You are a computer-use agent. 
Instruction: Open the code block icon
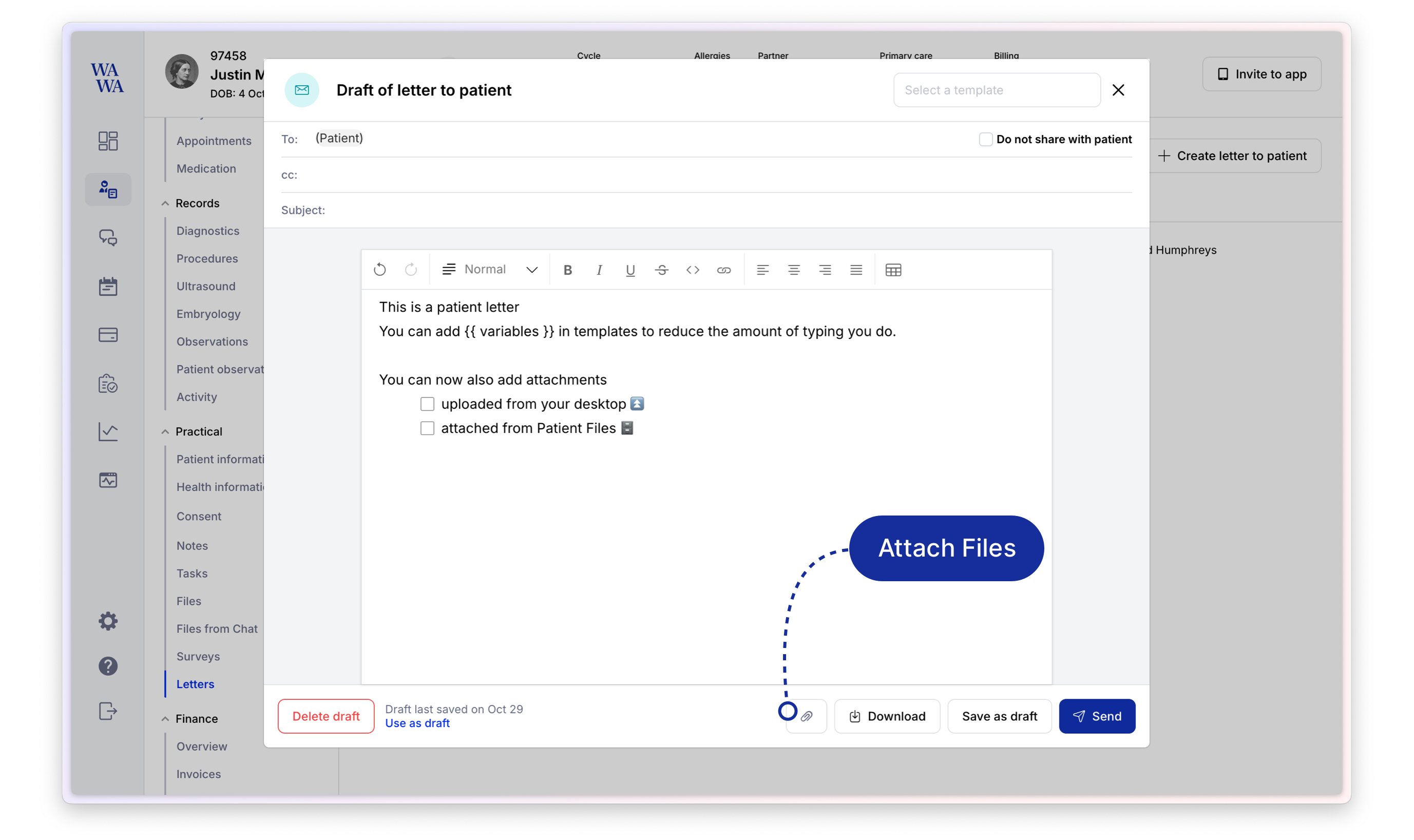pos(692,270)
